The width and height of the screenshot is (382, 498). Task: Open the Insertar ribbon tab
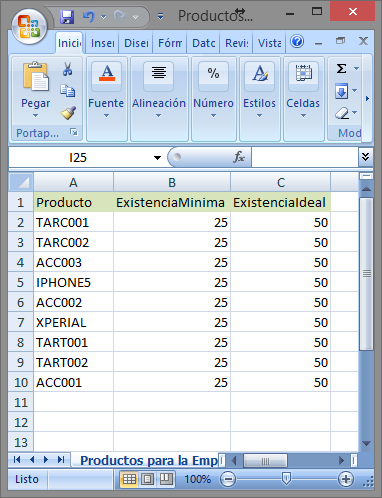(x=102, y=43)
